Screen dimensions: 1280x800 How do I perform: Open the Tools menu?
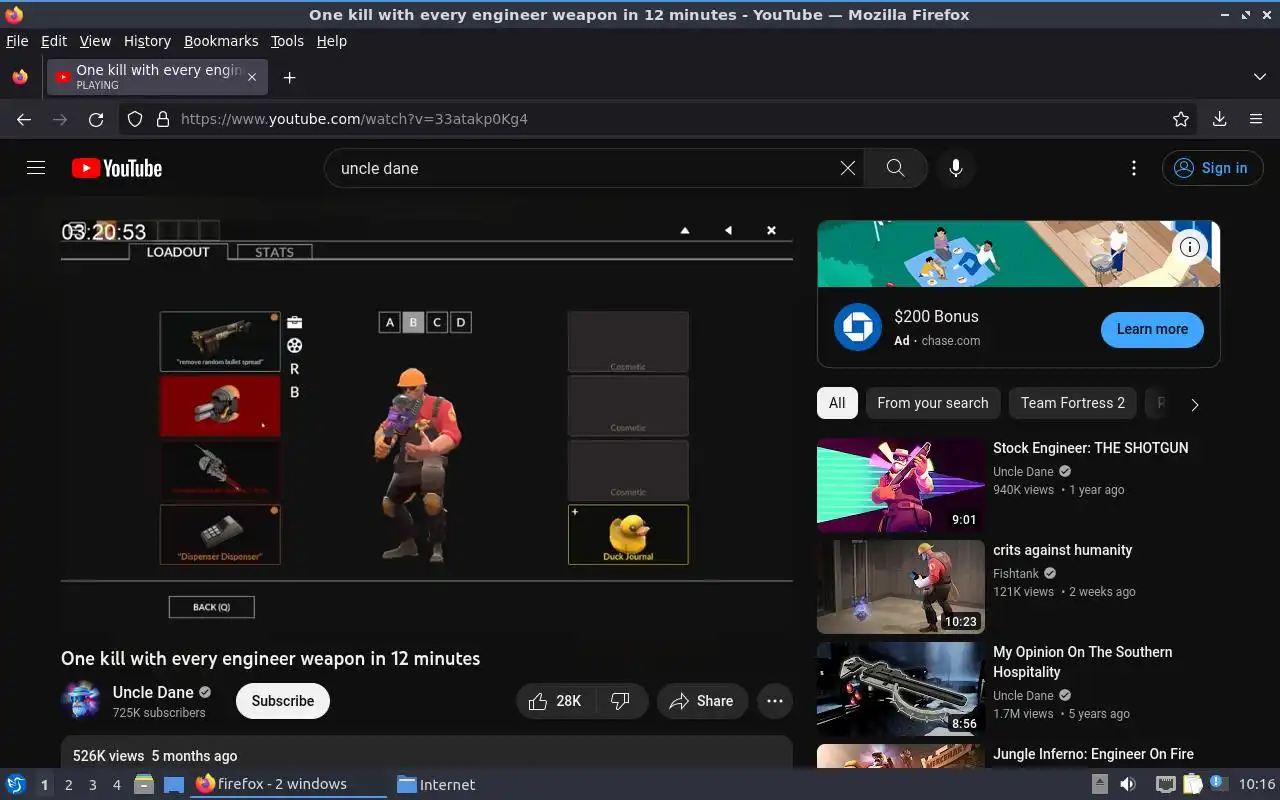tap(287, 41)
